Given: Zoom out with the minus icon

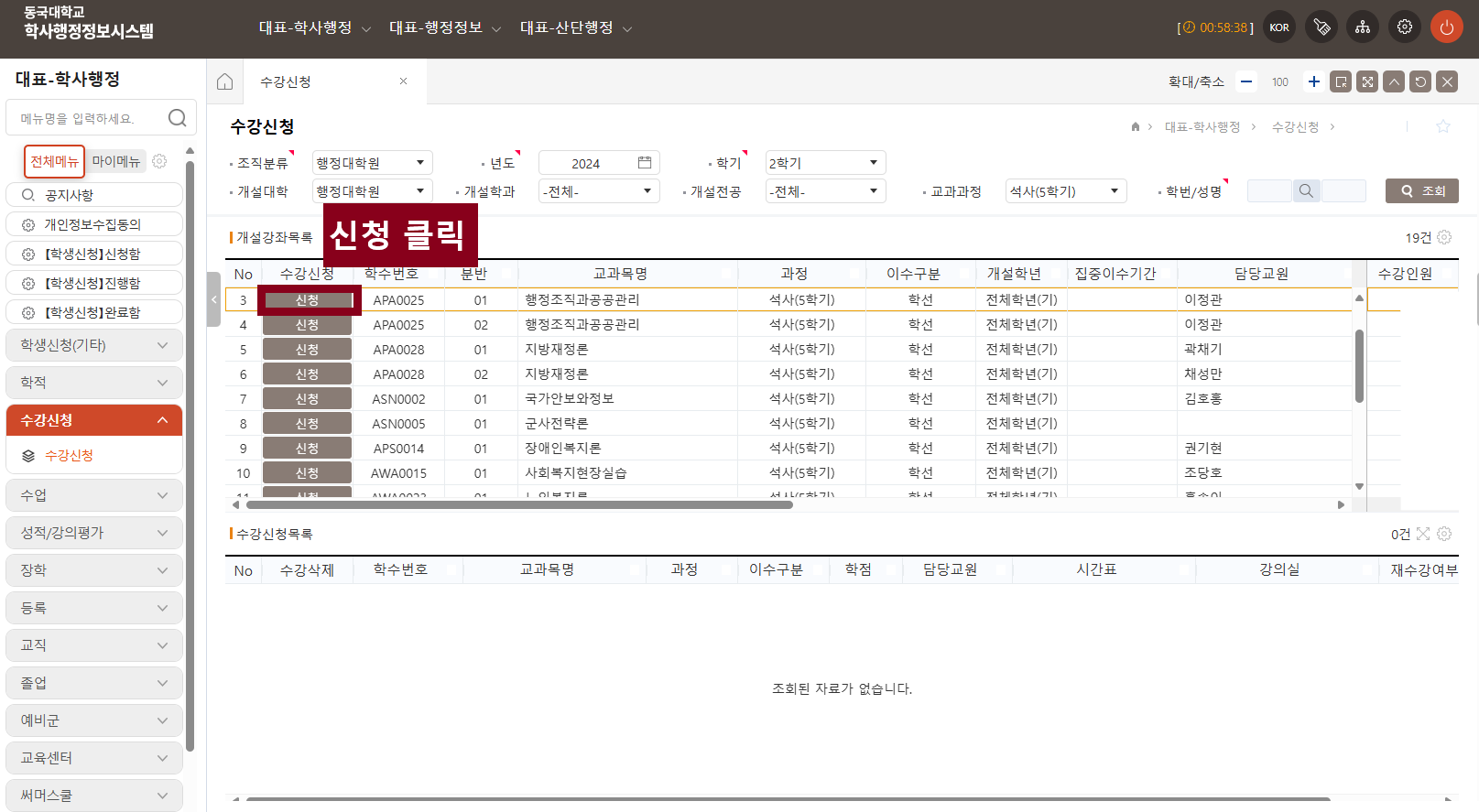Looking at the screenshot, I should pos(1246,81).
